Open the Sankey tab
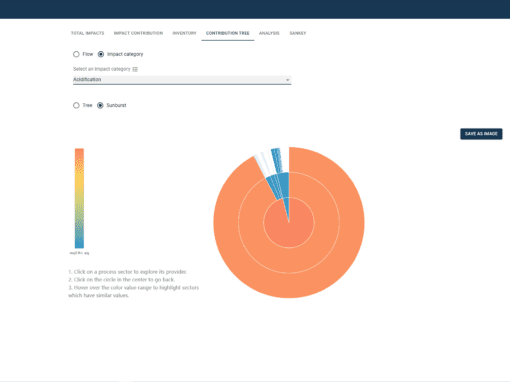Screen dimensions: 510x382 298,33
